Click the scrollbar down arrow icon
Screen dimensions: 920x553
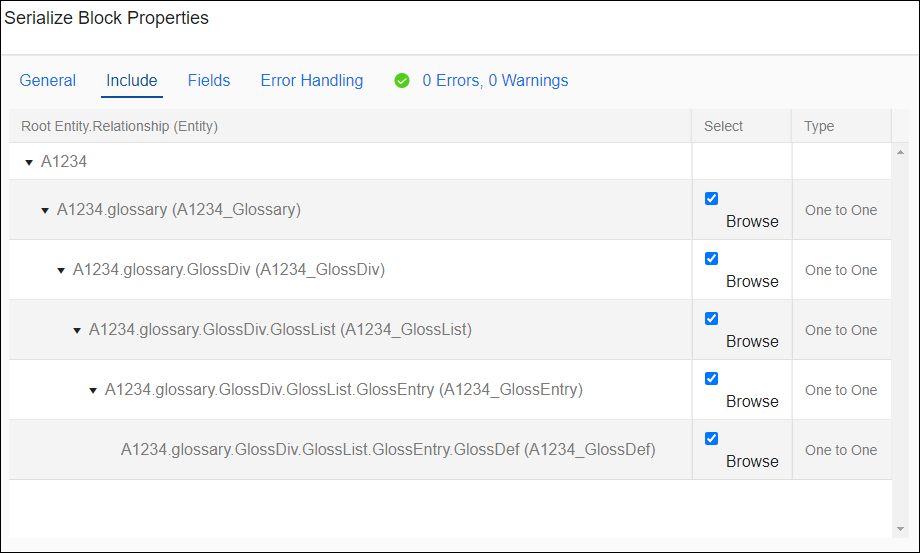[x=900, y=529]
